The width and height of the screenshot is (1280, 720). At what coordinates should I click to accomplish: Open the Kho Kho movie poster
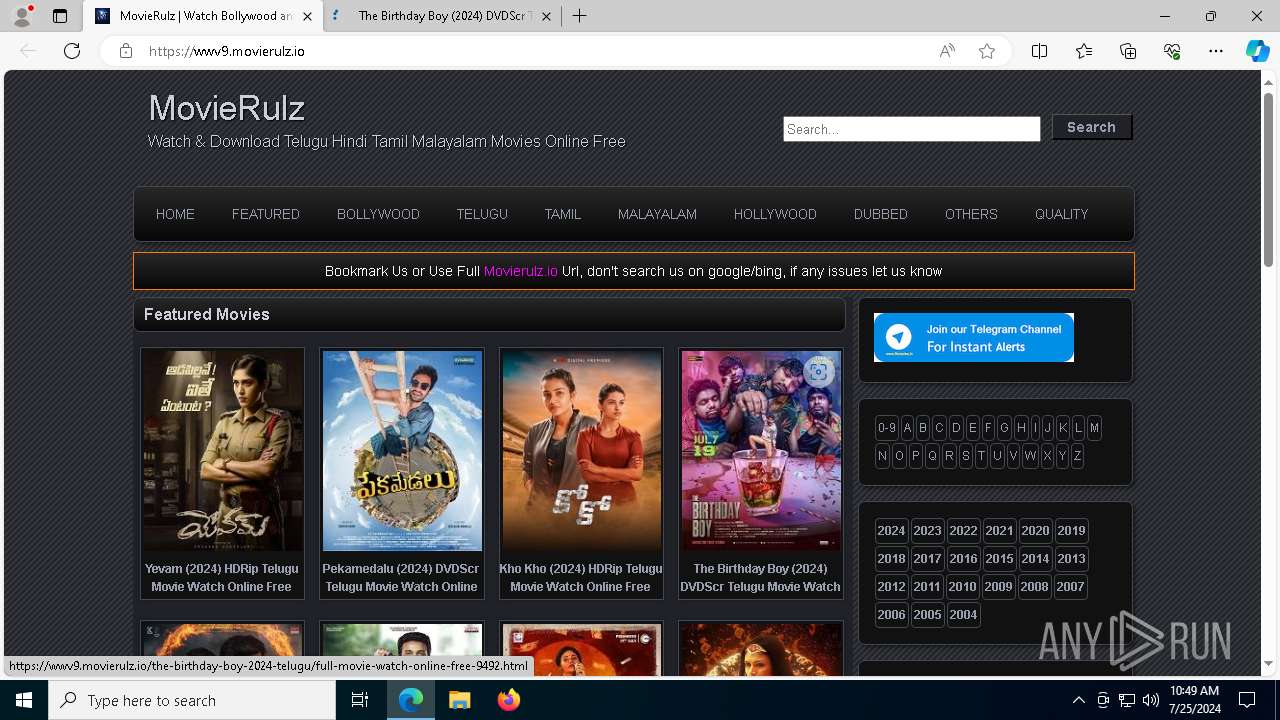pyautogui.click(x=581, y=450)
